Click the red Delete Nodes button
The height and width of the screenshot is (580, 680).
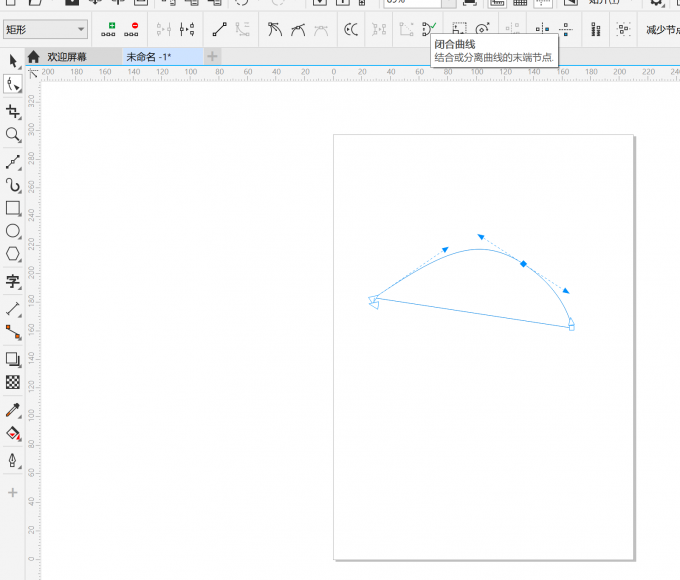(133, 30)
